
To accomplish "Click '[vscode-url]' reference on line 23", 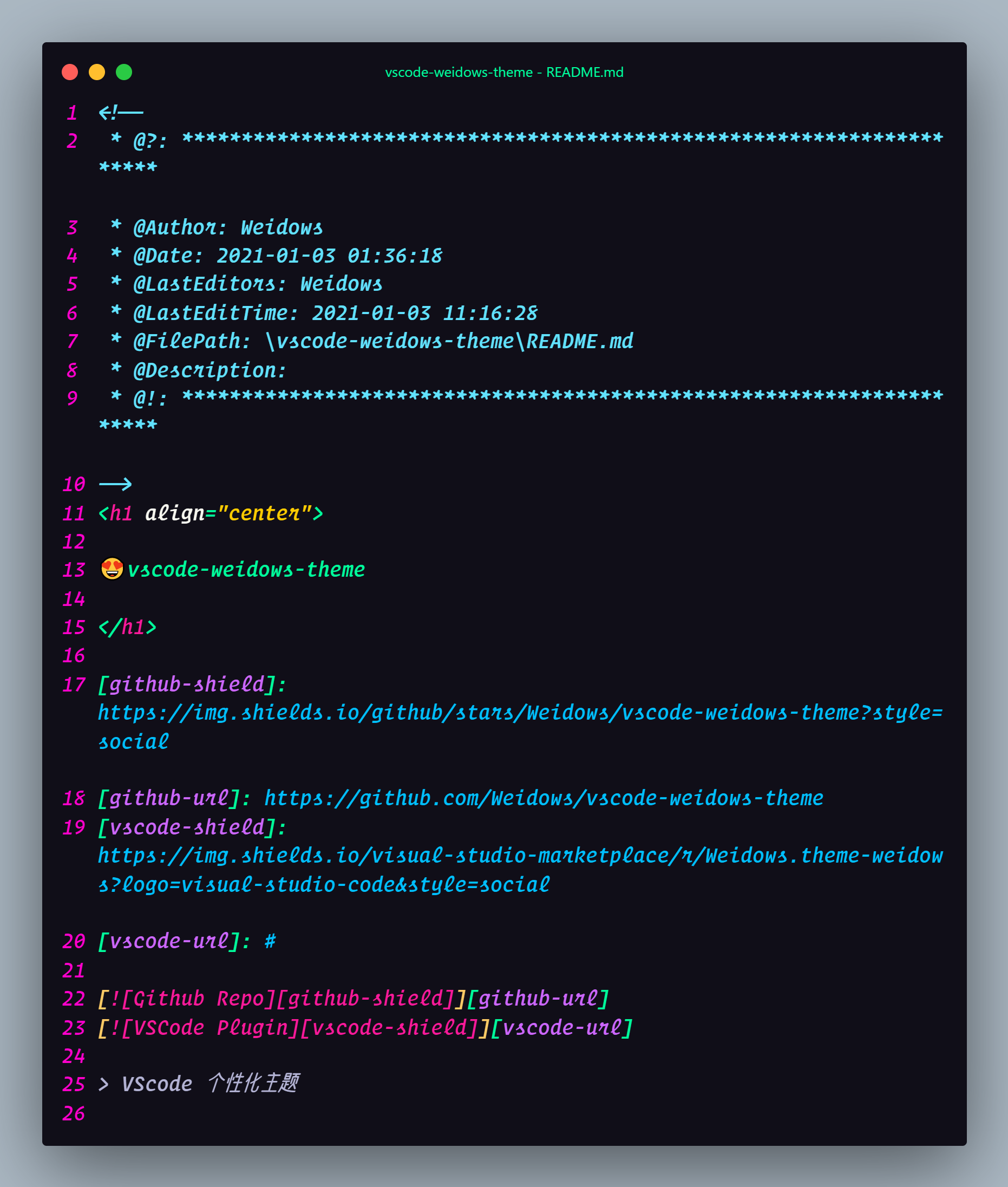I will click(x=562, y=1028).
